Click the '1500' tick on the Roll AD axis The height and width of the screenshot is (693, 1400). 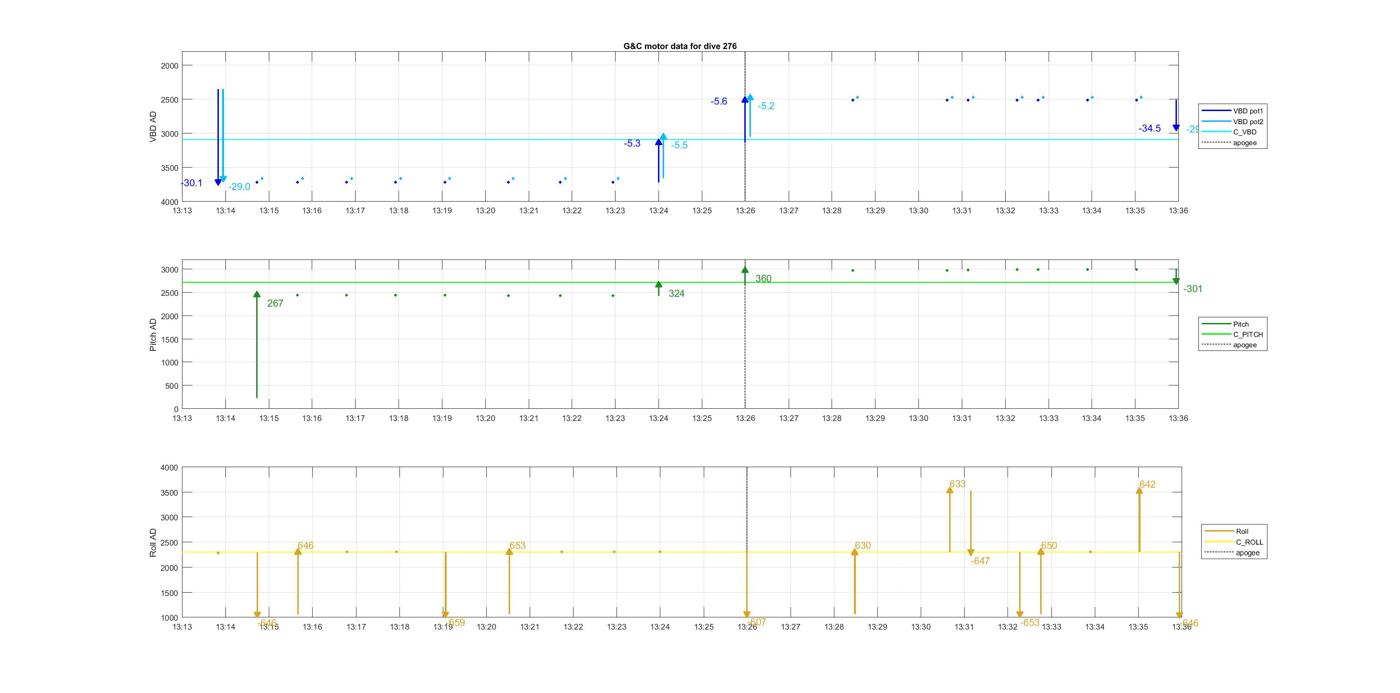tap(169, 593)
